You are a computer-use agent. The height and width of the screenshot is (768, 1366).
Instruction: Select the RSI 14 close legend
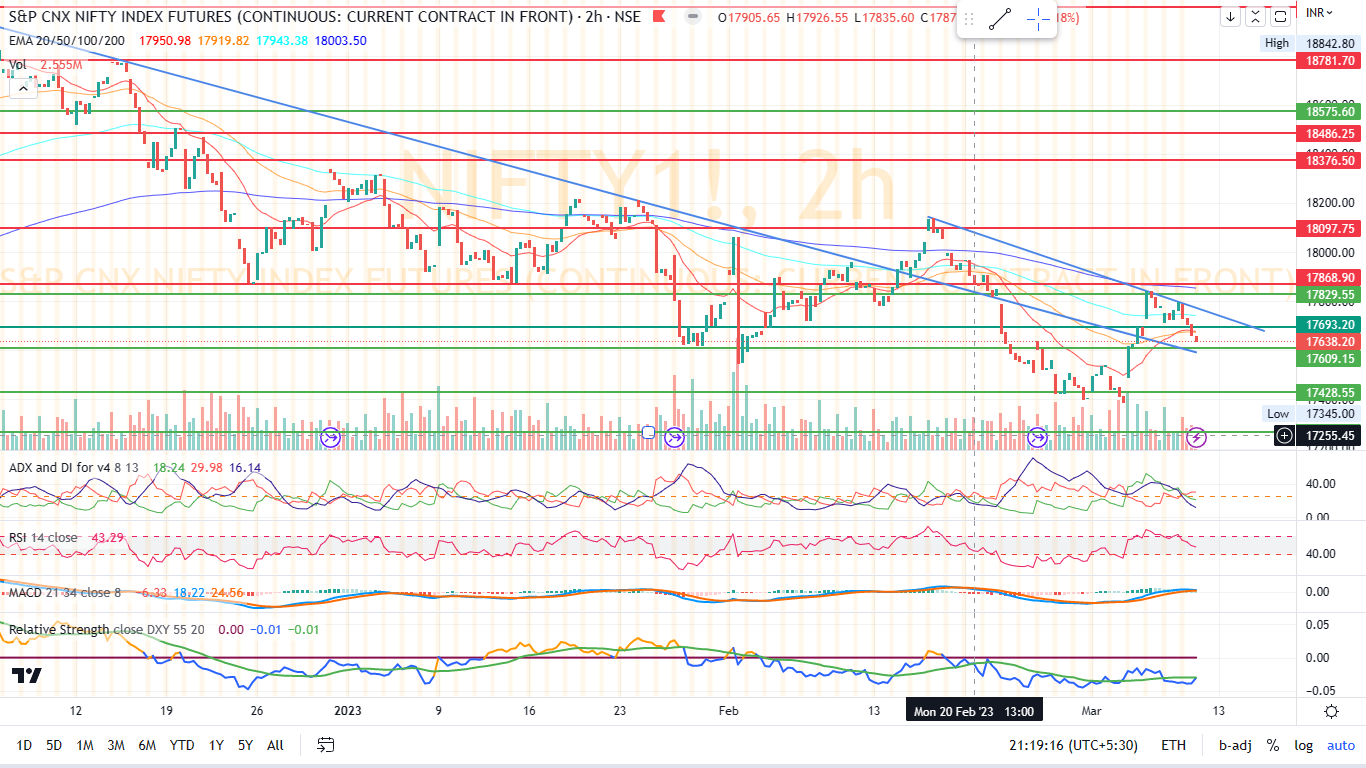click(43, 538)
